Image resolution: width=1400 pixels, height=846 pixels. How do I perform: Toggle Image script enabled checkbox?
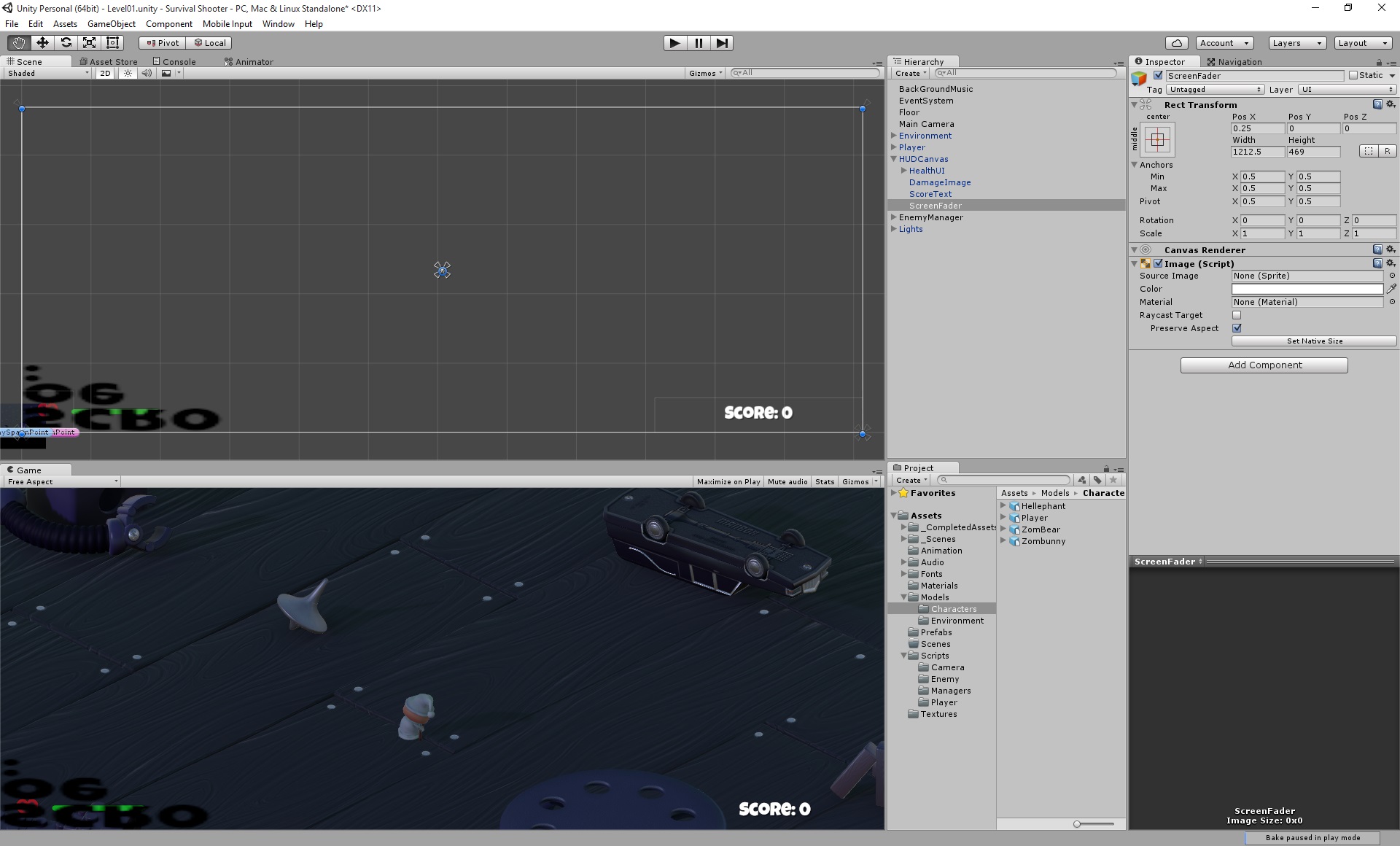point(1158,263)
